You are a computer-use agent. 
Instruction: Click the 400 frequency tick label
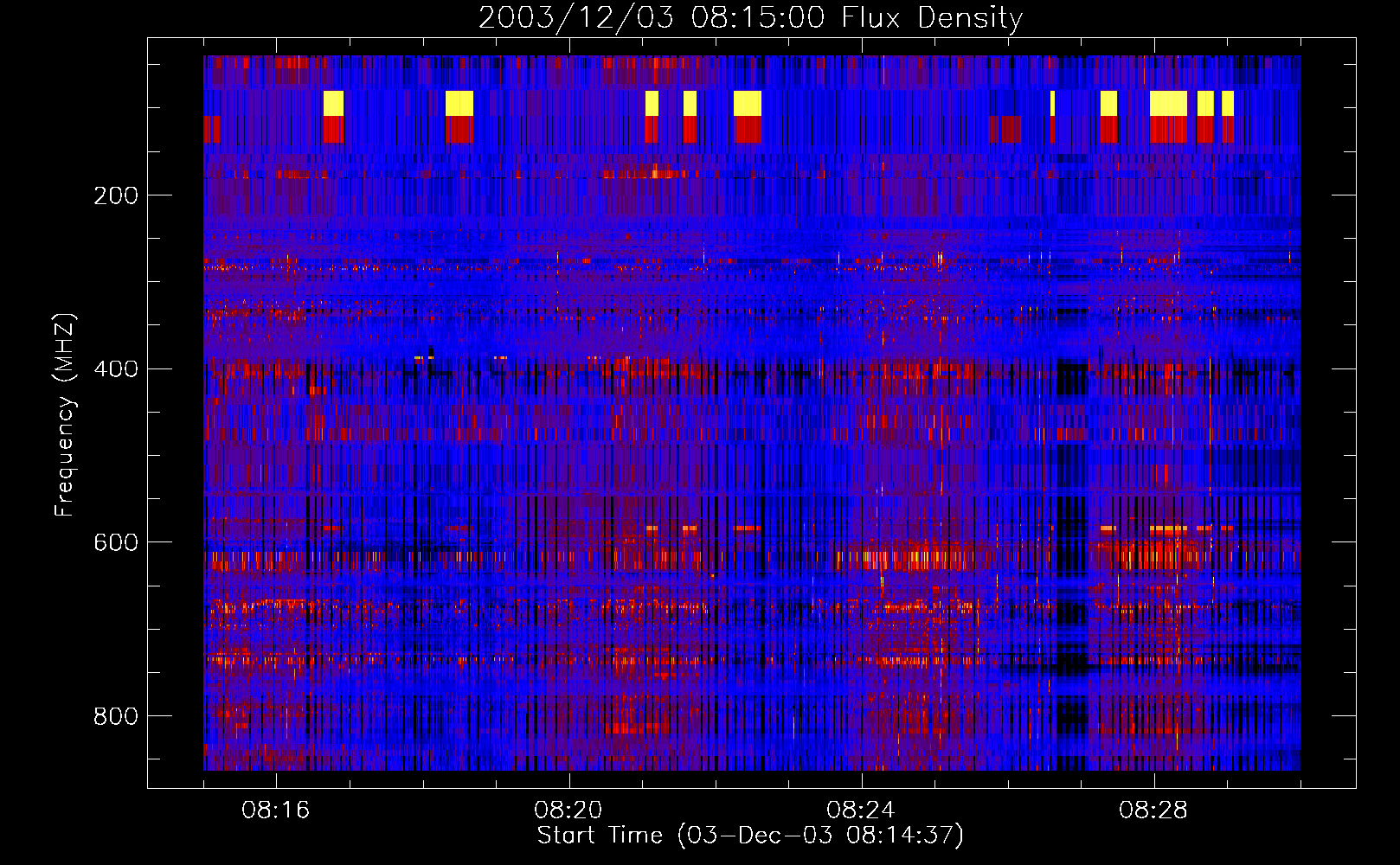pos(116,369)
